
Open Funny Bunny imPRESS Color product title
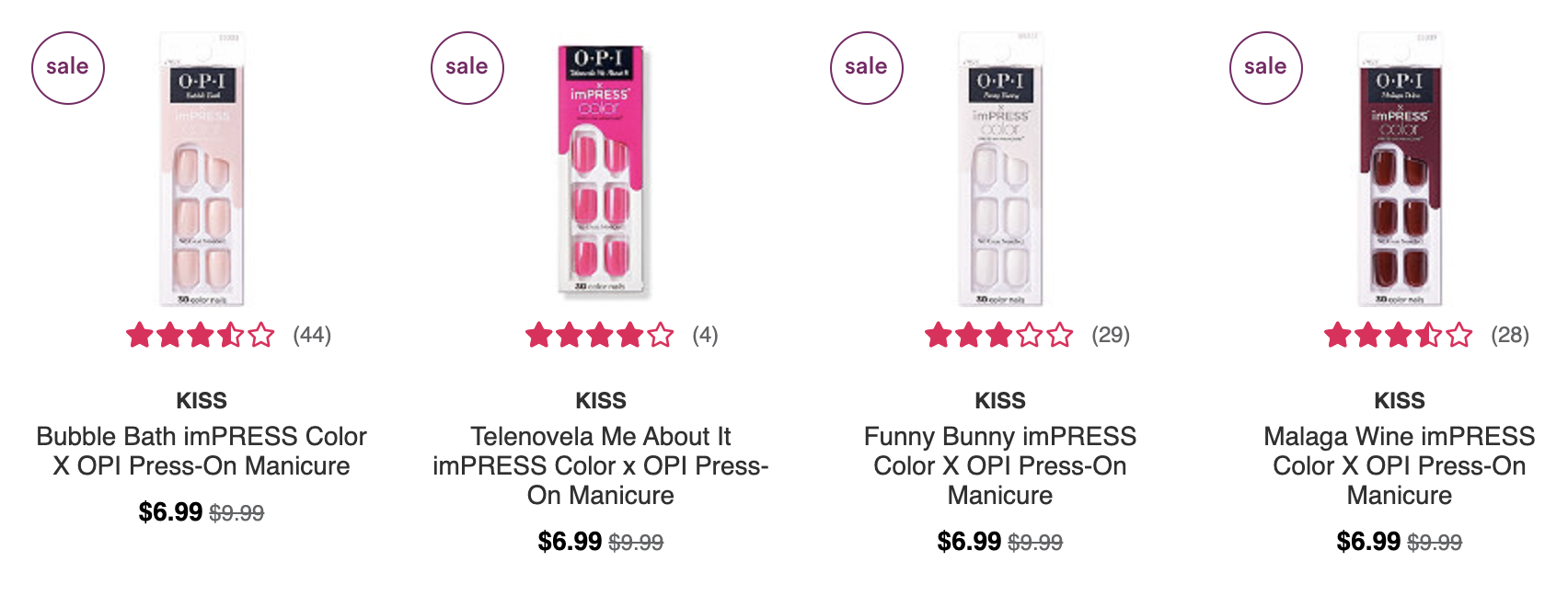pos(1000,465)
